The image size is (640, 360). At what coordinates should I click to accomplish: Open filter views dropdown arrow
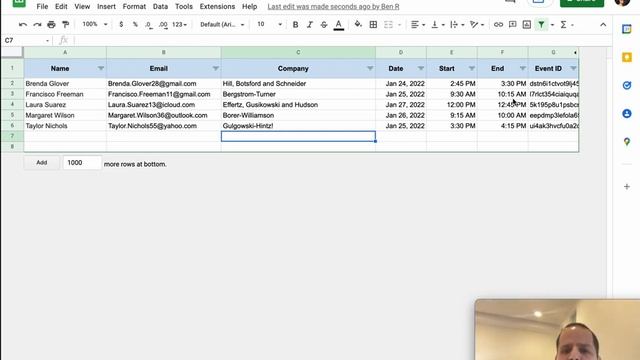552,25
